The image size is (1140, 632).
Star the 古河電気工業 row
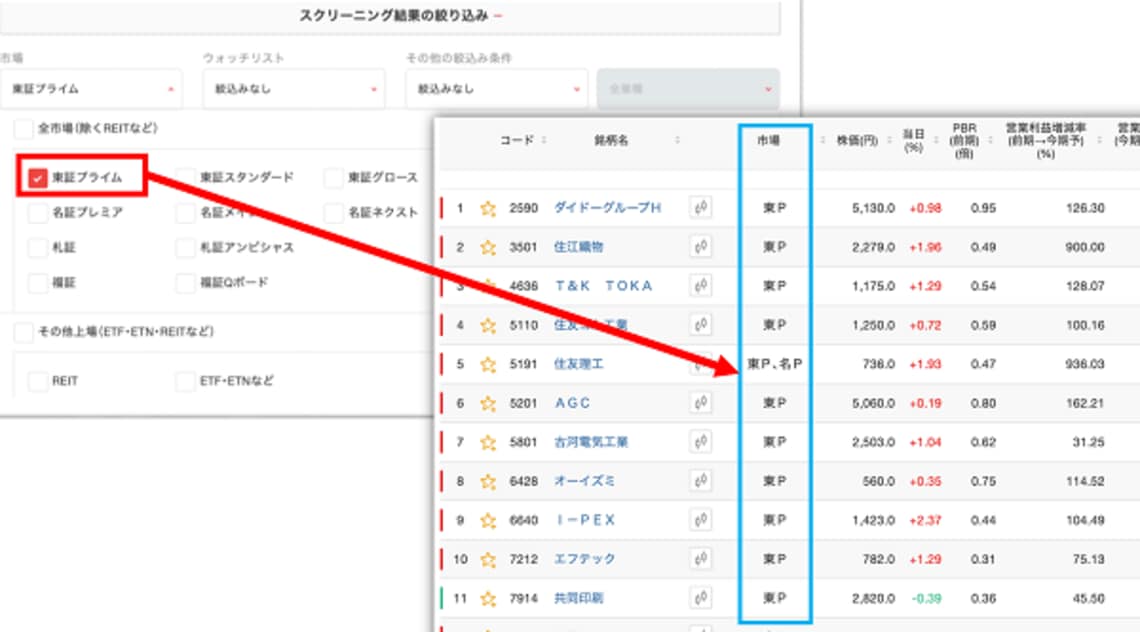(488, 442)
